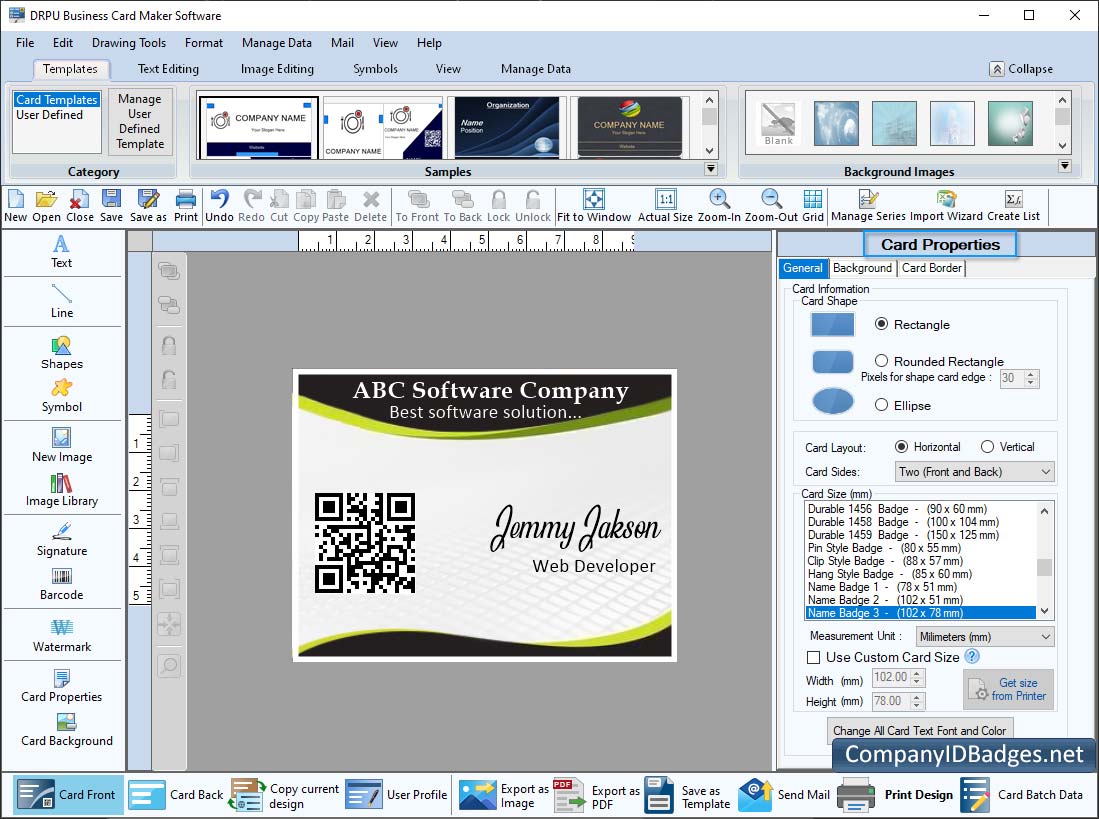
Task: Click Get size from Printer
Action: [1008, 689]
